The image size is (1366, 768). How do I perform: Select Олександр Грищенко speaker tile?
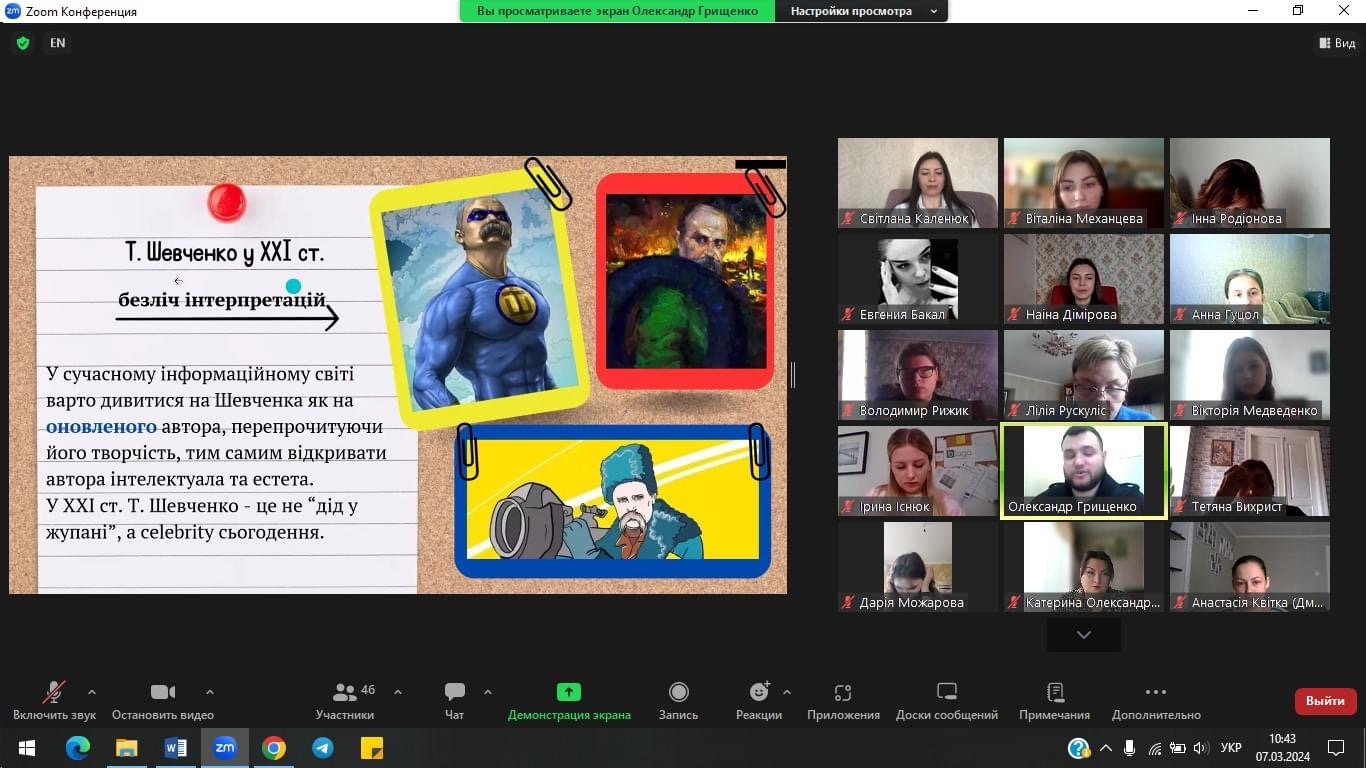point(1084,471)
